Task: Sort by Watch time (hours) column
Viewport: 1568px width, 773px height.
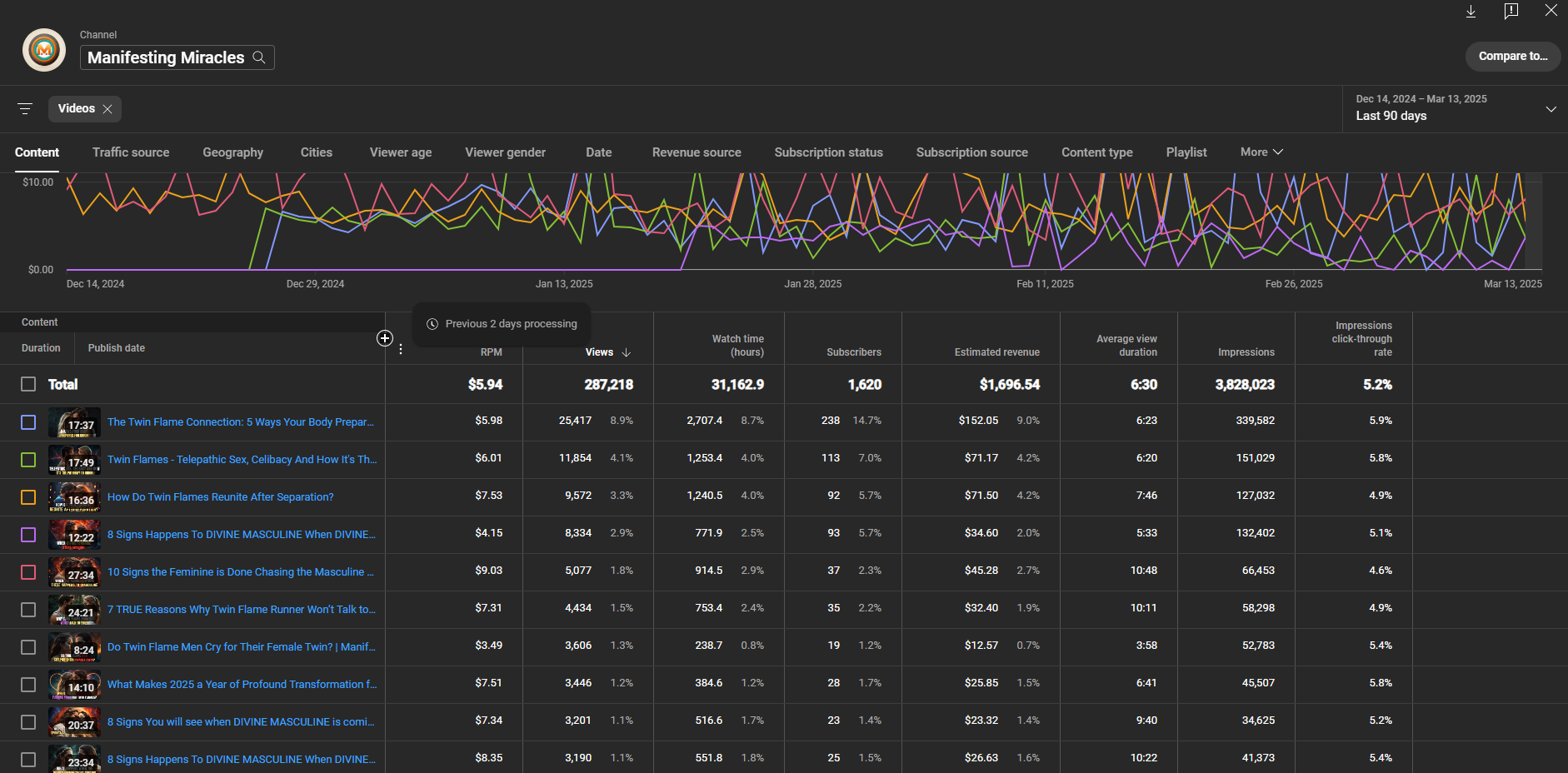Action: pyautogui.click(x=738, y=346)
